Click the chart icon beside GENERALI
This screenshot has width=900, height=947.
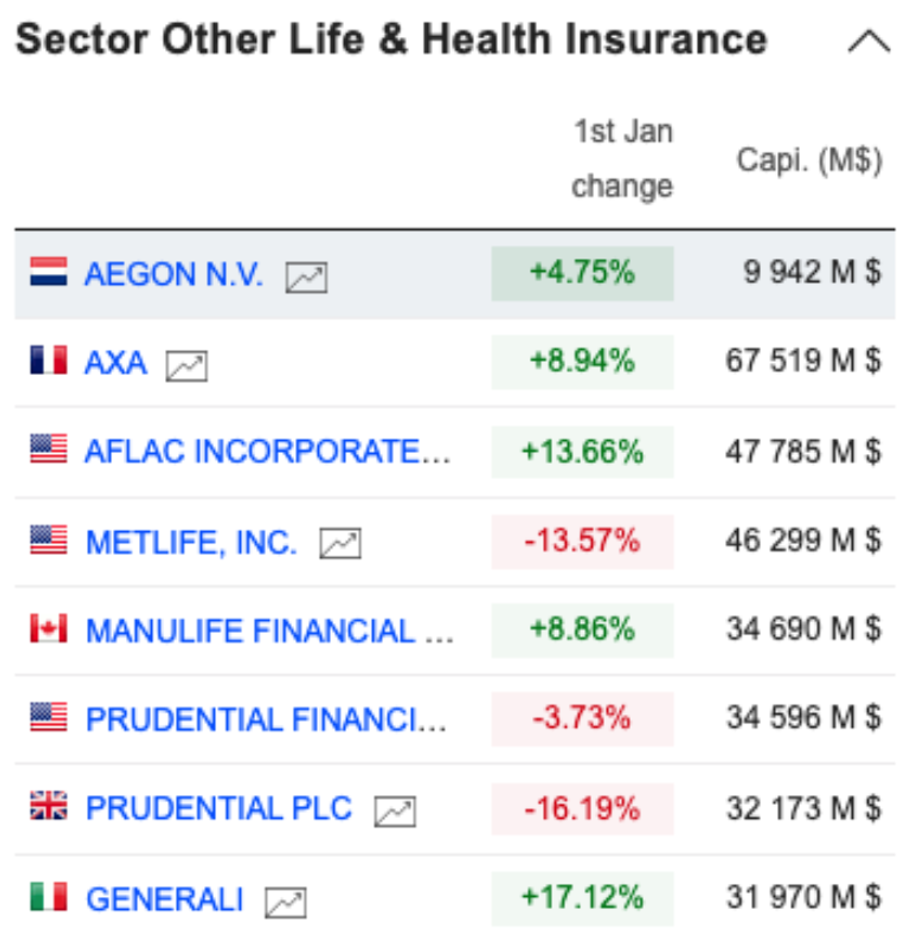(x=286, y=902)
